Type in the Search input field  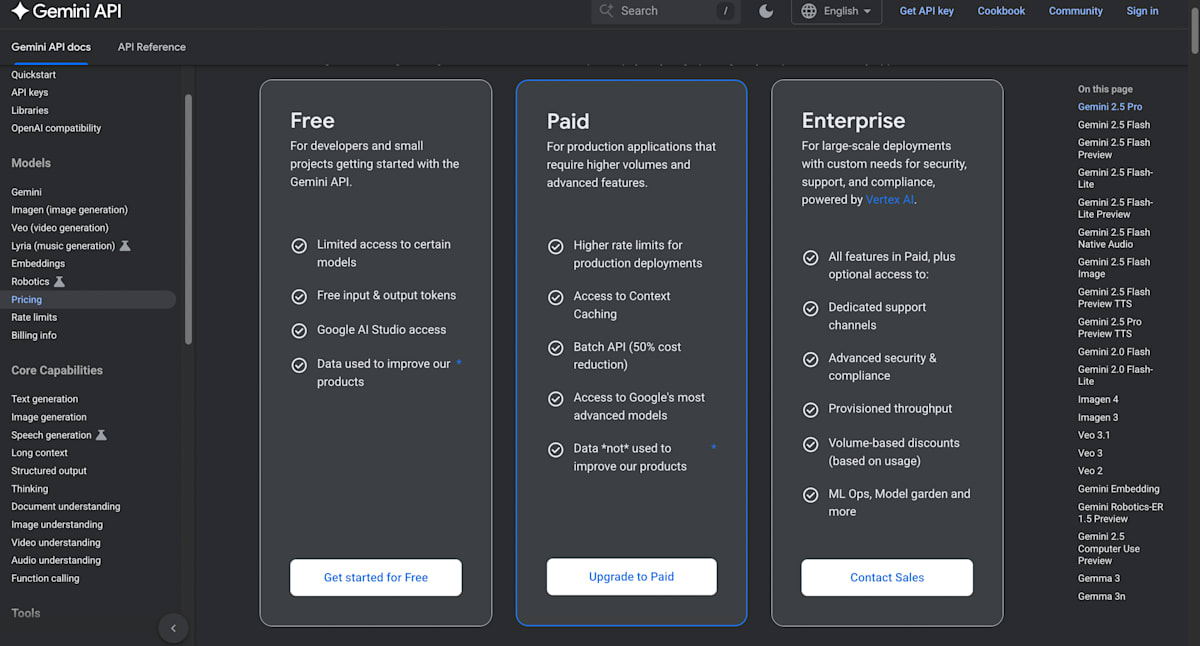click(x=660, y=11)
